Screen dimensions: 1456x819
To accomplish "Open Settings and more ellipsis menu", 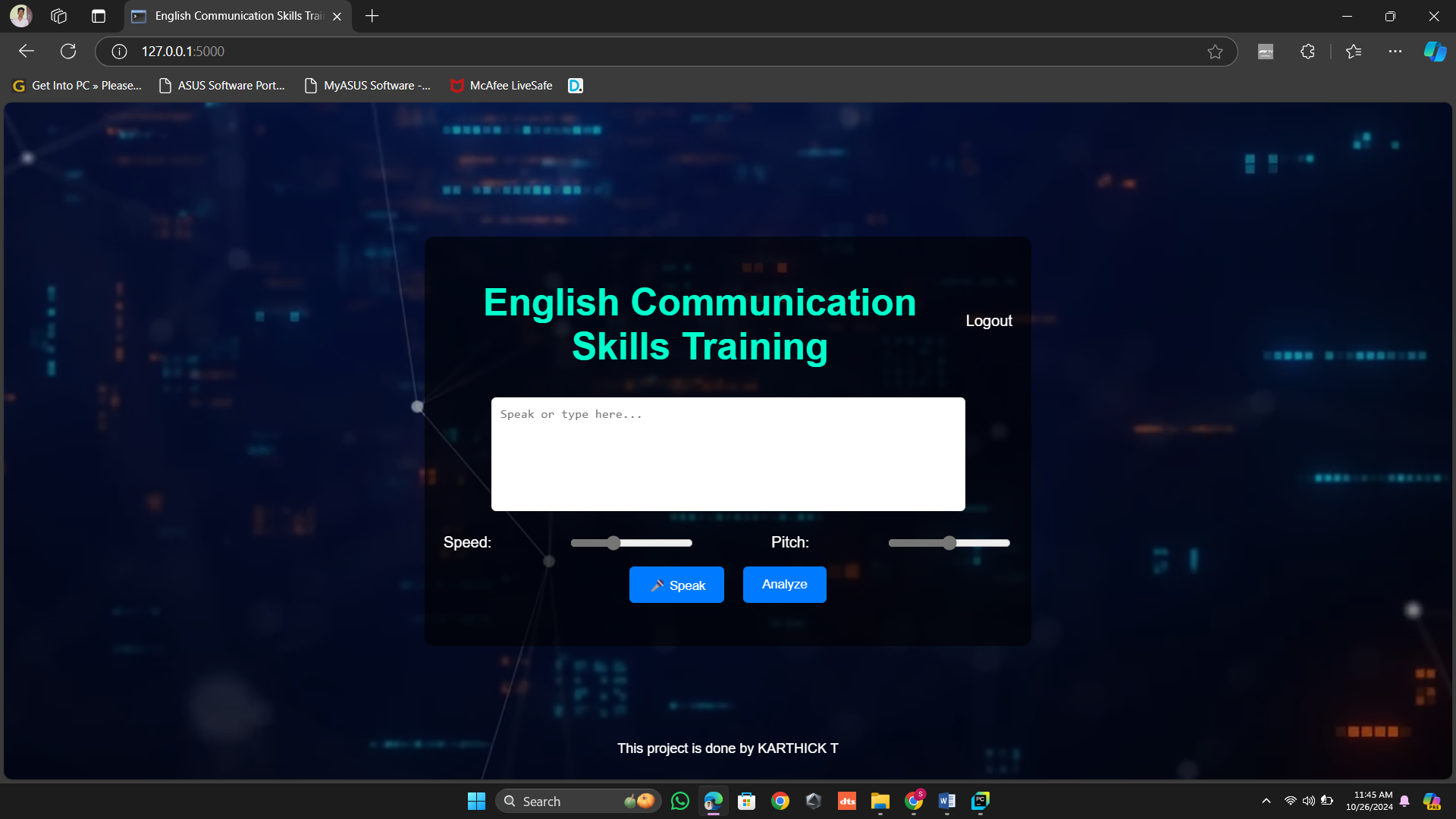I will point(1395,52).
